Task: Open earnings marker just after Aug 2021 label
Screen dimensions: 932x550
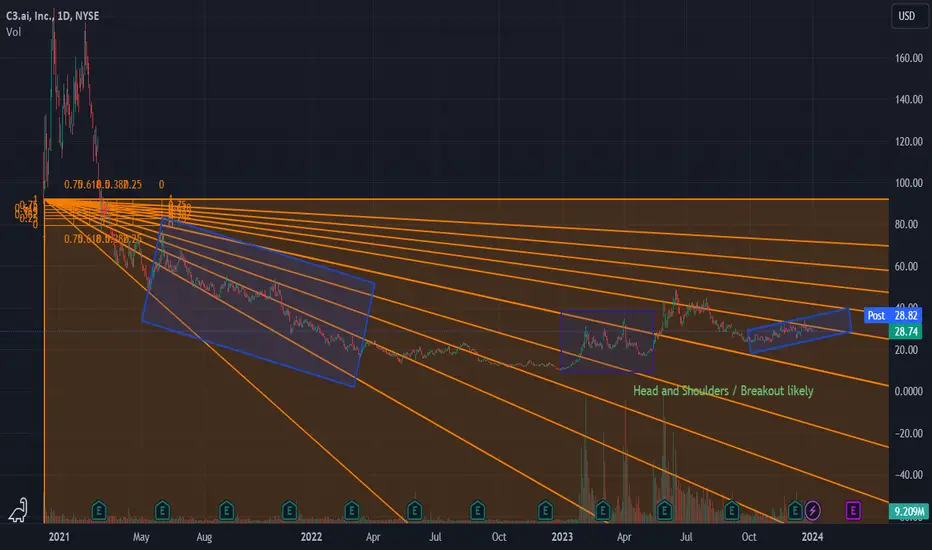Action: 226,510
